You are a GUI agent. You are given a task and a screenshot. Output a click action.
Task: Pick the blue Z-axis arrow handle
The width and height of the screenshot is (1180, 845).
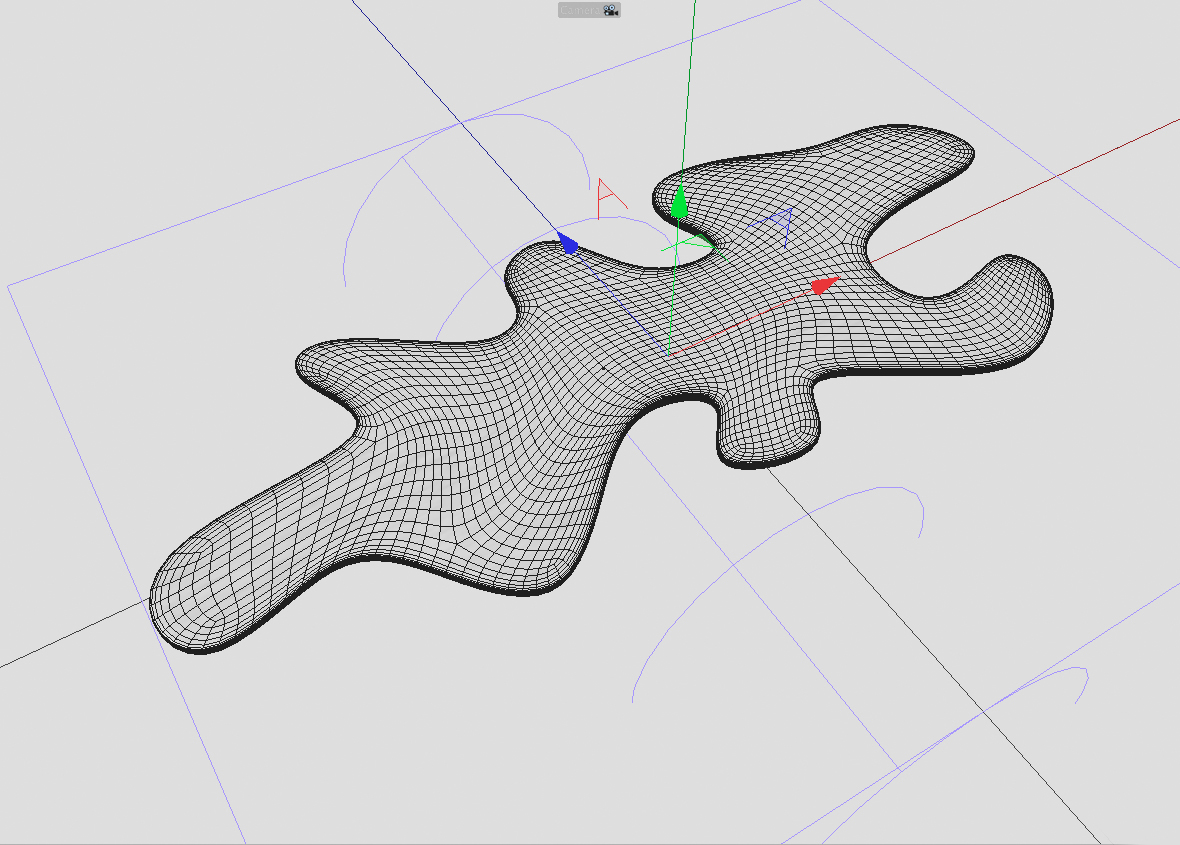(567, 243)
